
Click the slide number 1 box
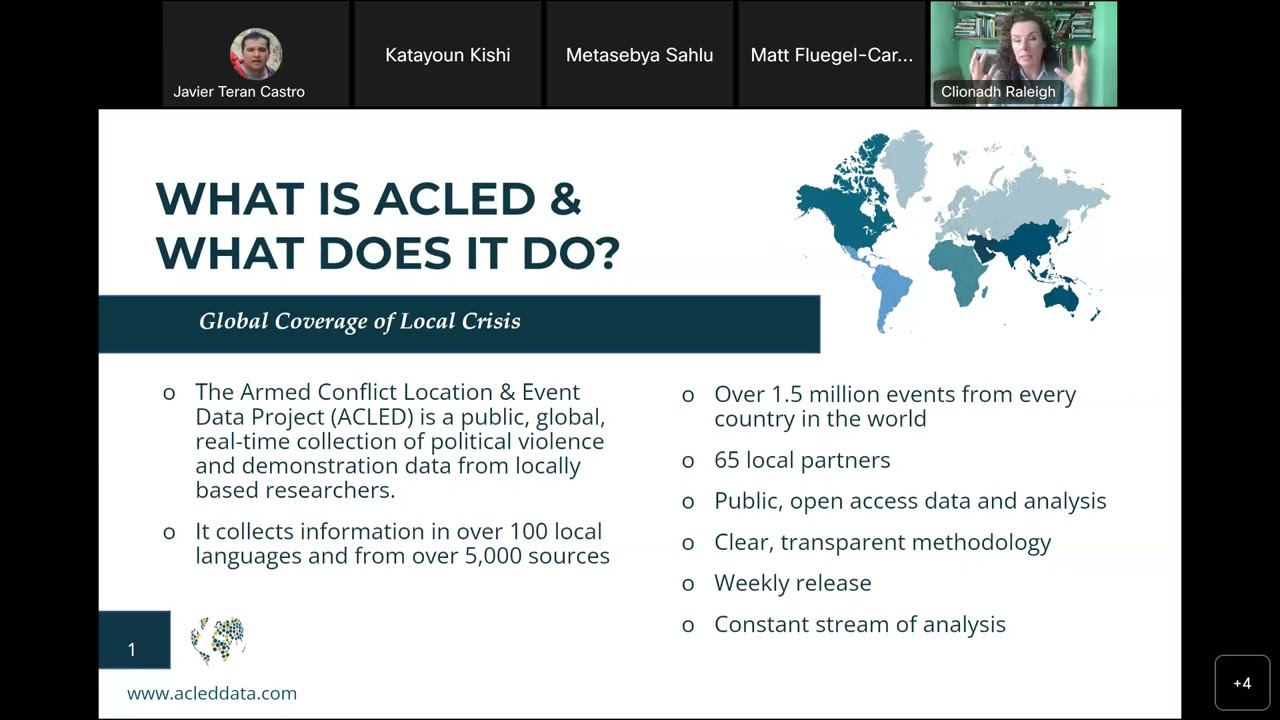(x=134, y=640)
